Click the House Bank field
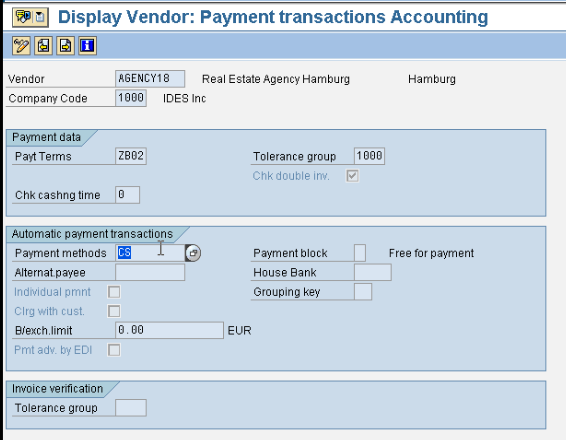This screenshot has width=566, height=440. 373,272
